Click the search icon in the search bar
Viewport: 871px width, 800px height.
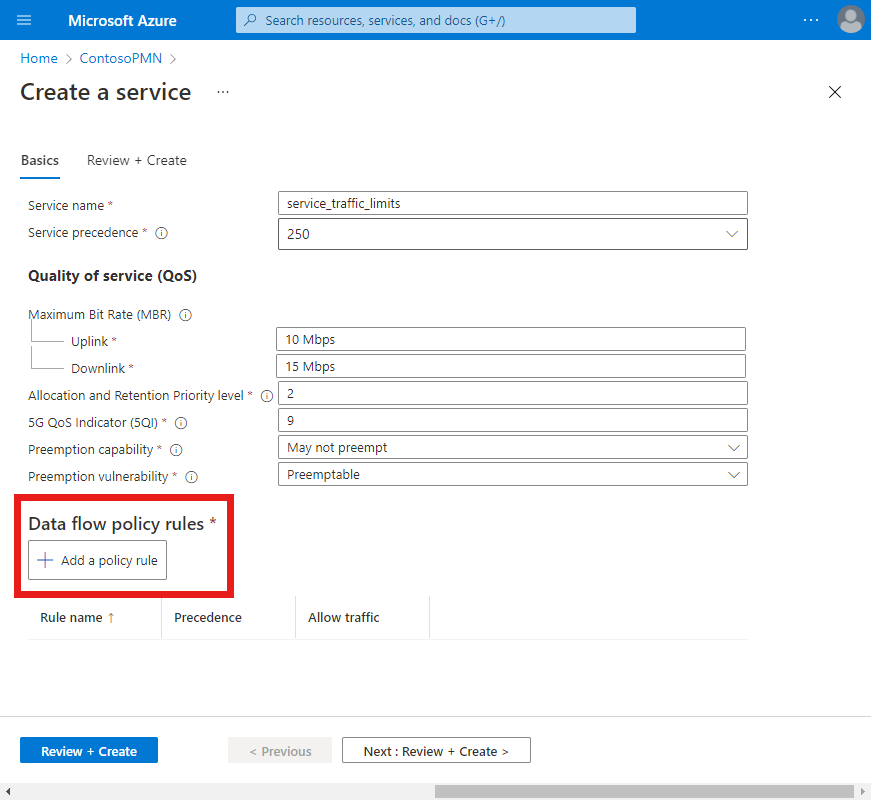coord(250,20)
